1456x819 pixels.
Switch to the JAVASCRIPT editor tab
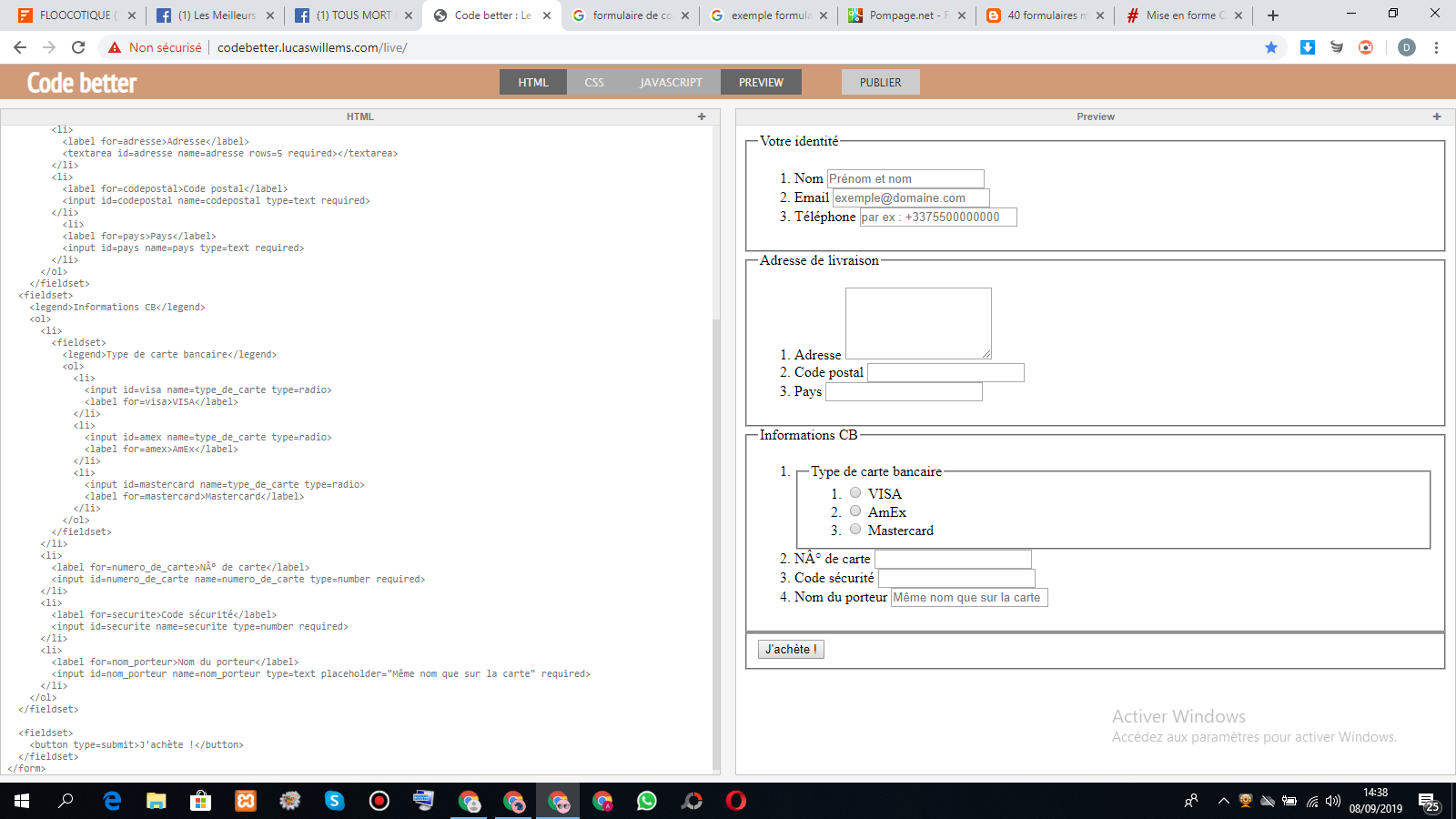coord(671,82)
